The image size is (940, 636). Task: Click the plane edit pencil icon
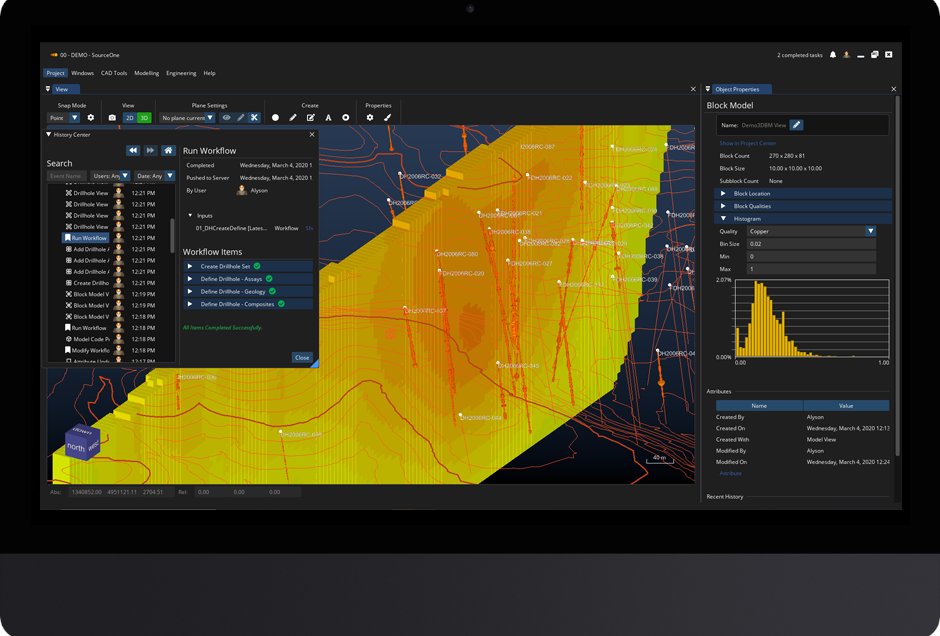tap(240, 117)
